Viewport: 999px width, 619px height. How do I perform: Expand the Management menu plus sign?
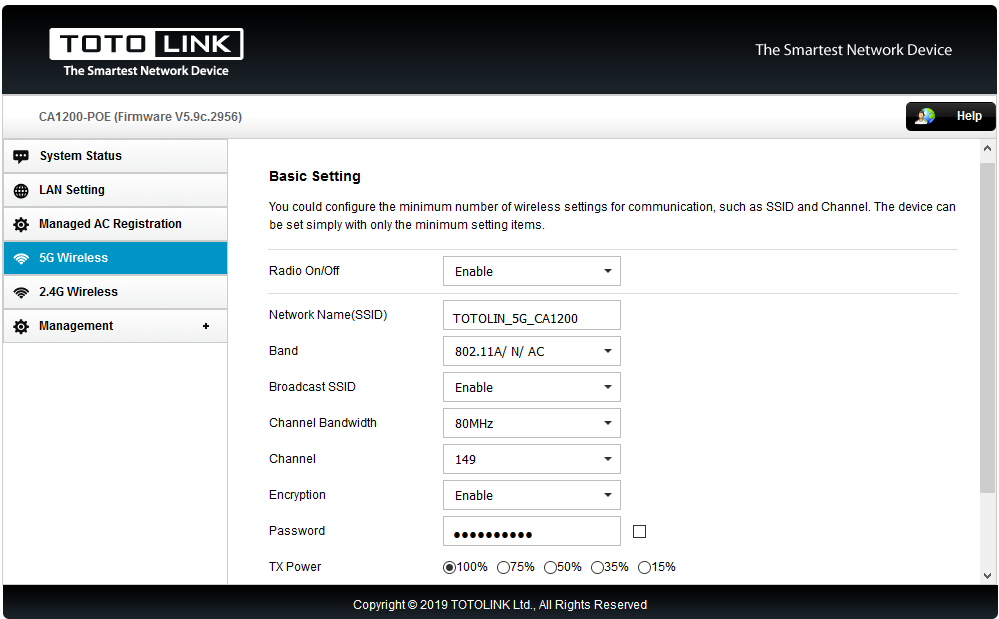tap(206, 326)
